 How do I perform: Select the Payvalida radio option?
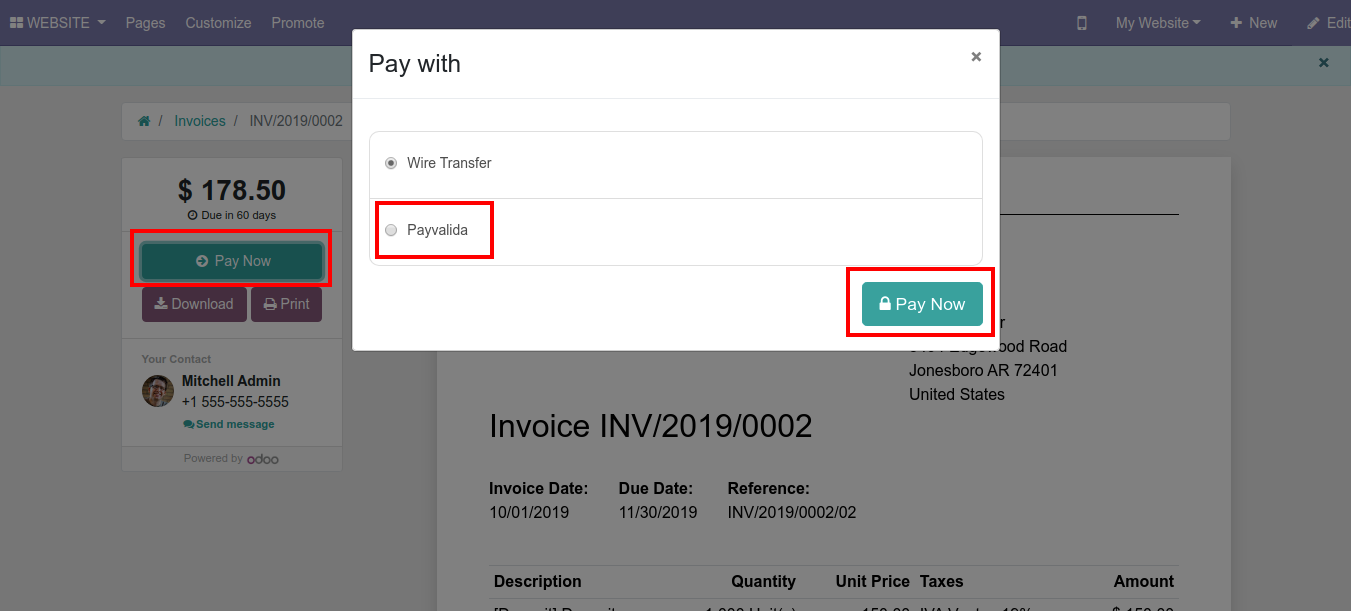click(391, 230)
